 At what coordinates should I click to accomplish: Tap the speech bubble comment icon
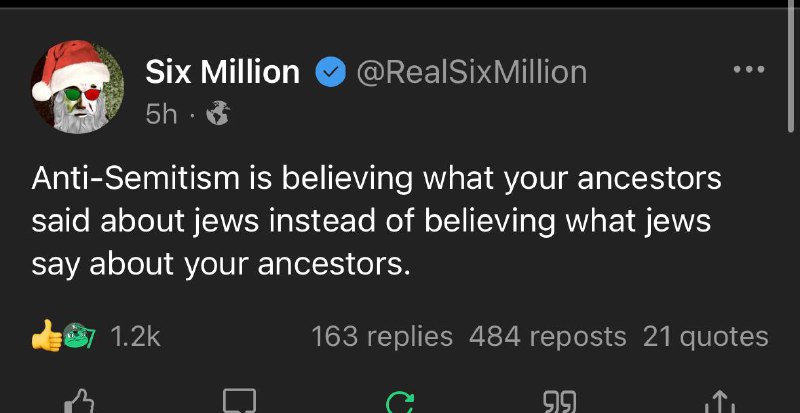coord(239,402)
